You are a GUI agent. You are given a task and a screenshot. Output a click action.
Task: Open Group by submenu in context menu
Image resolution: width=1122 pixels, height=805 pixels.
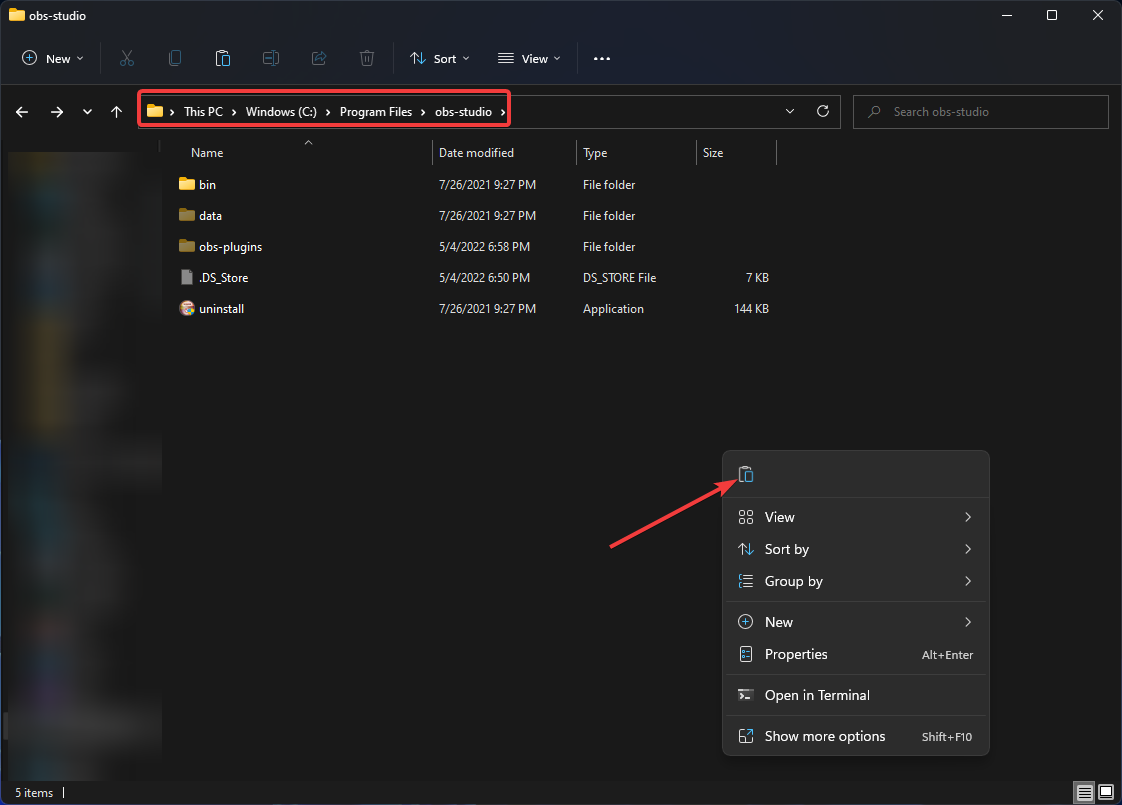coord(856,581)
